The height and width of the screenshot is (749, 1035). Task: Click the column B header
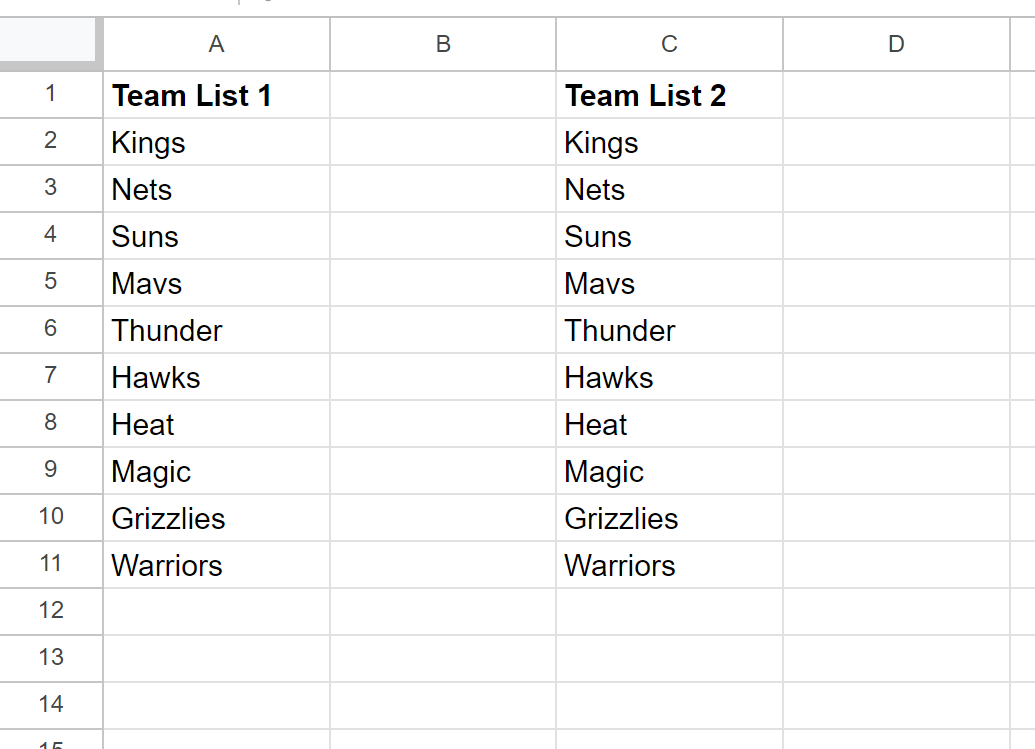point(443,44)
